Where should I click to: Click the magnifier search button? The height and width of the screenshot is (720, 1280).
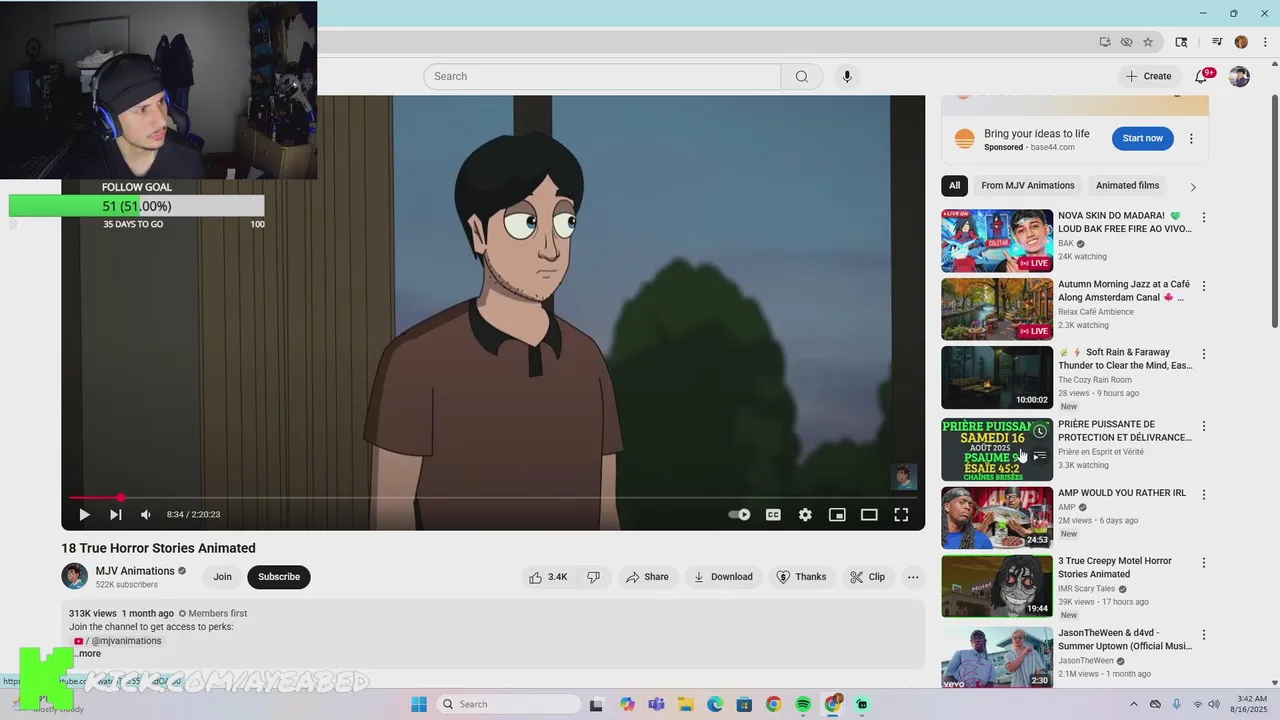tap(802, 76)
